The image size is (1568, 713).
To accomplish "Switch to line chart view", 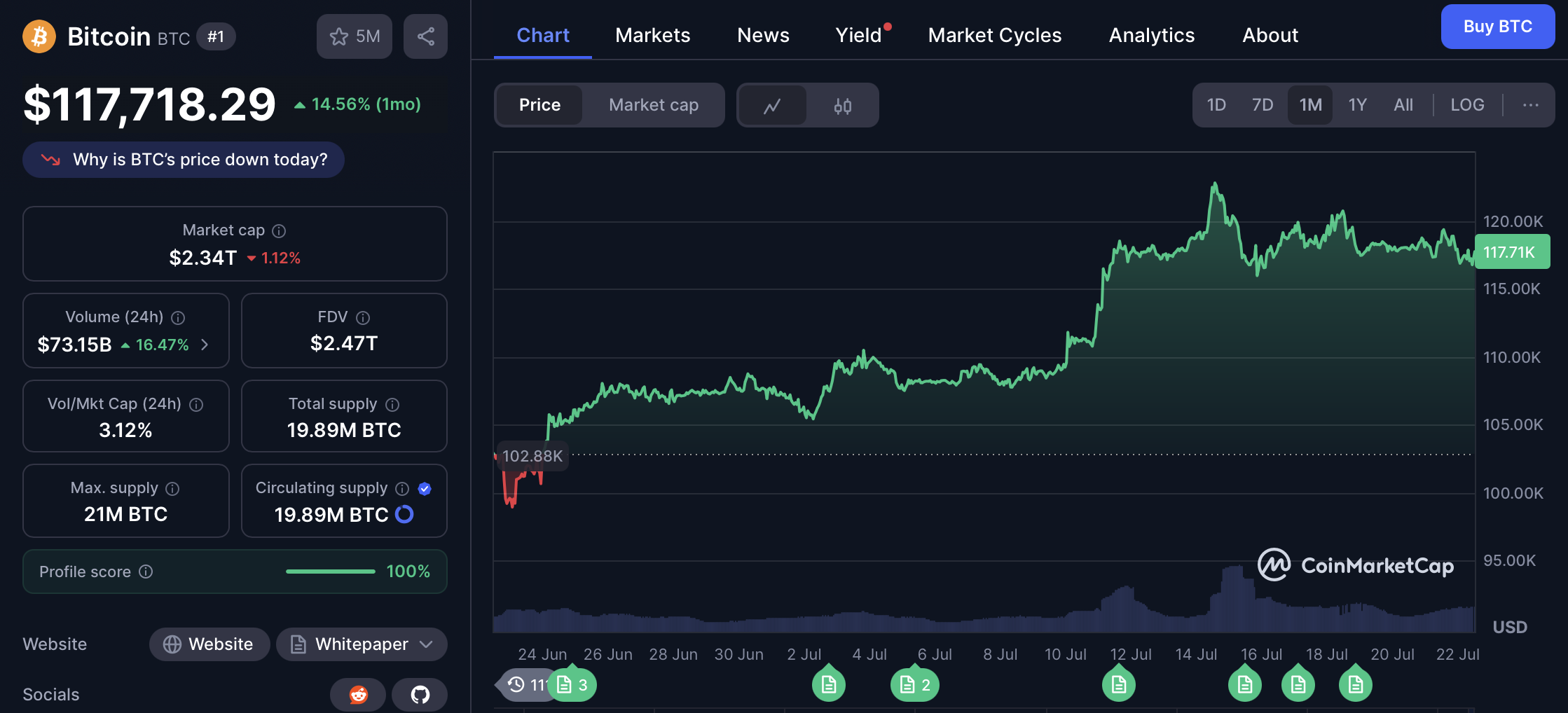I will [772, 105].
